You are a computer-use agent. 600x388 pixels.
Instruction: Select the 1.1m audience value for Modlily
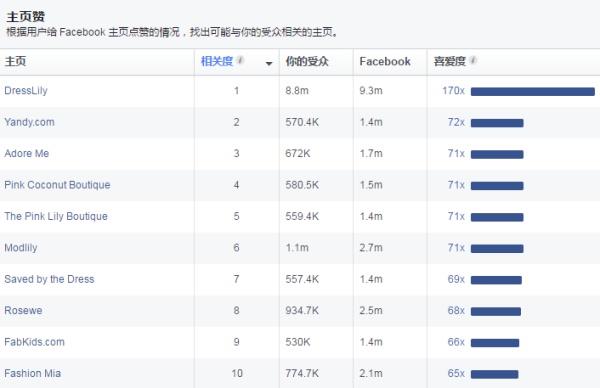click(x=297, y=248)
